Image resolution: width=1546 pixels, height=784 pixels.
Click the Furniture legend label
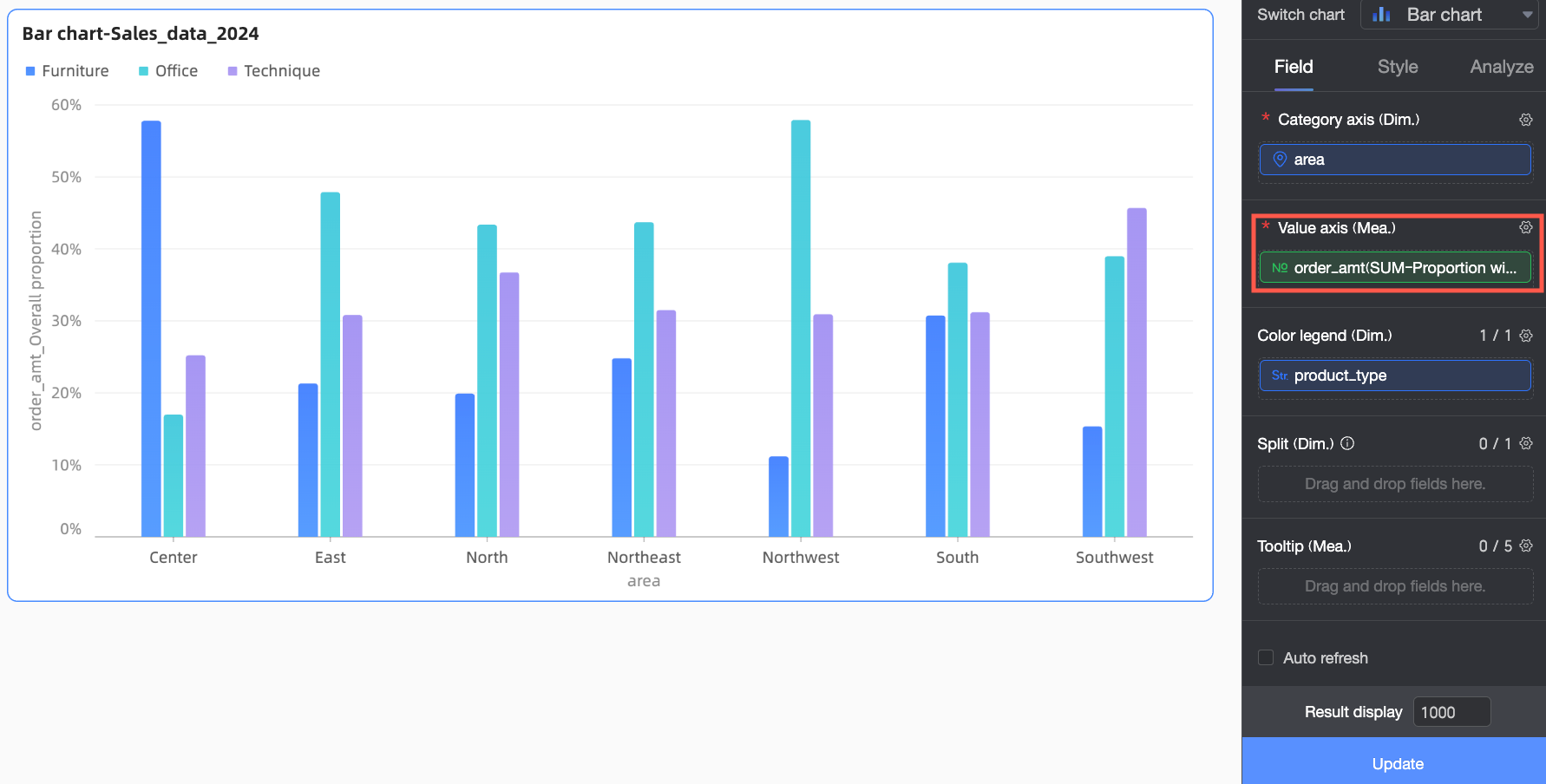pos(75,71)
